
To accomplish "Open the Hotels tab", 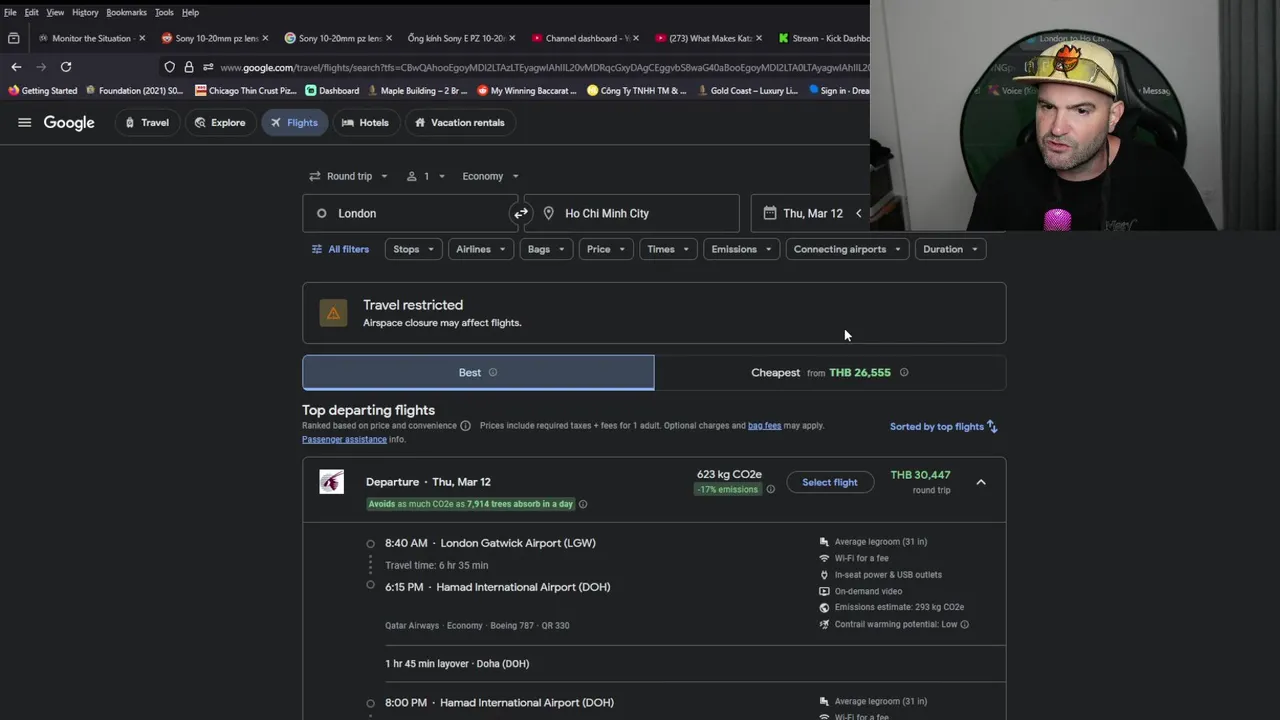I will point(365,123).
